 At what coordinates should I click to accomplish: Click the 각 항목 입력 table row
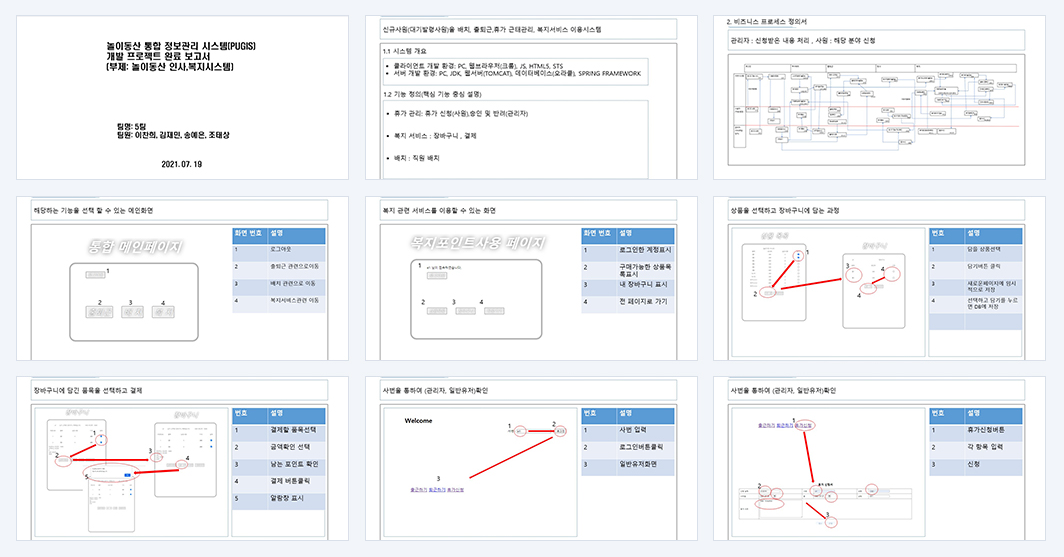pyautogui.click(x=976, y=448)
